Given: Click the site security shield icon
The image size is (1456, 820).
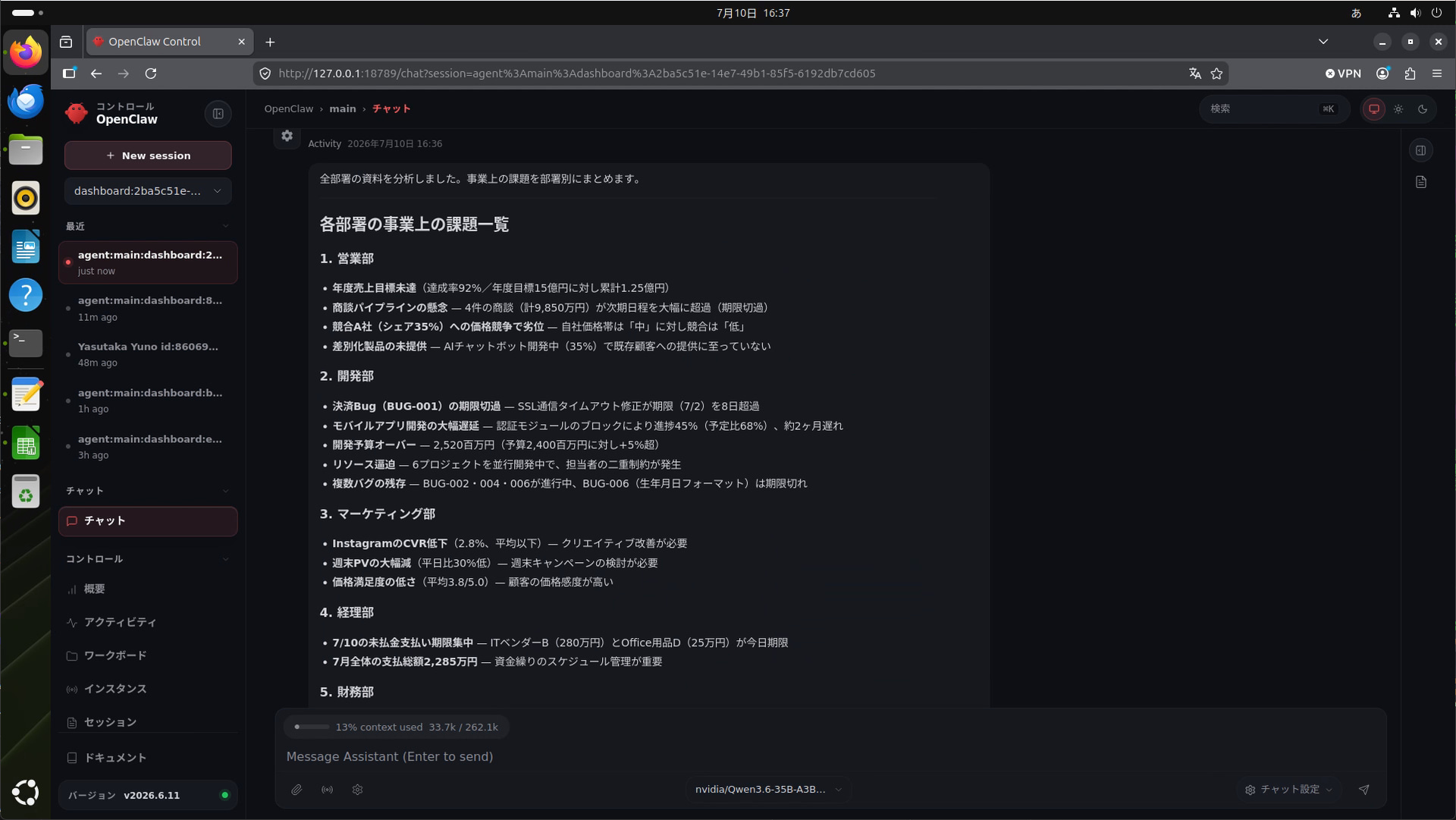Looking at the screenshot, I should tap(265, 74).
